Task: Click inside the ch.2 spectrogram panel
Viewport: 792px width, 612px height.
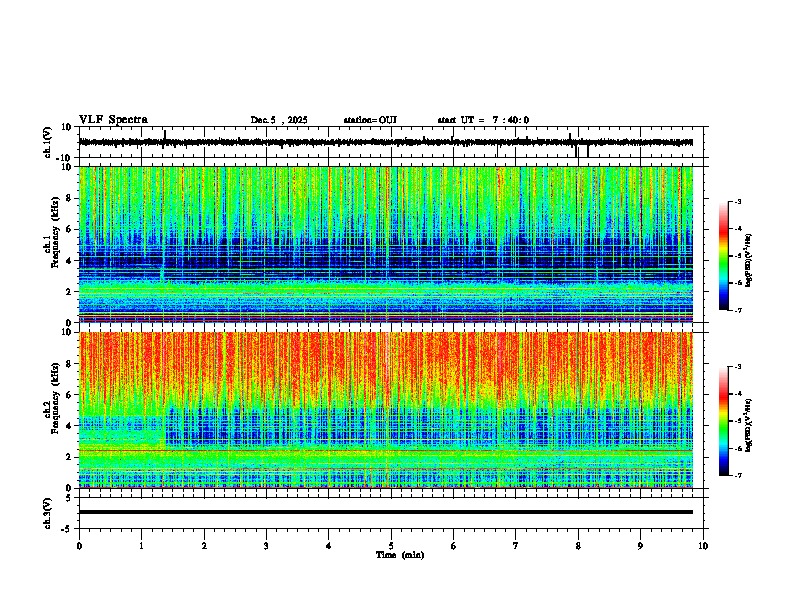Action: point(386,410)
